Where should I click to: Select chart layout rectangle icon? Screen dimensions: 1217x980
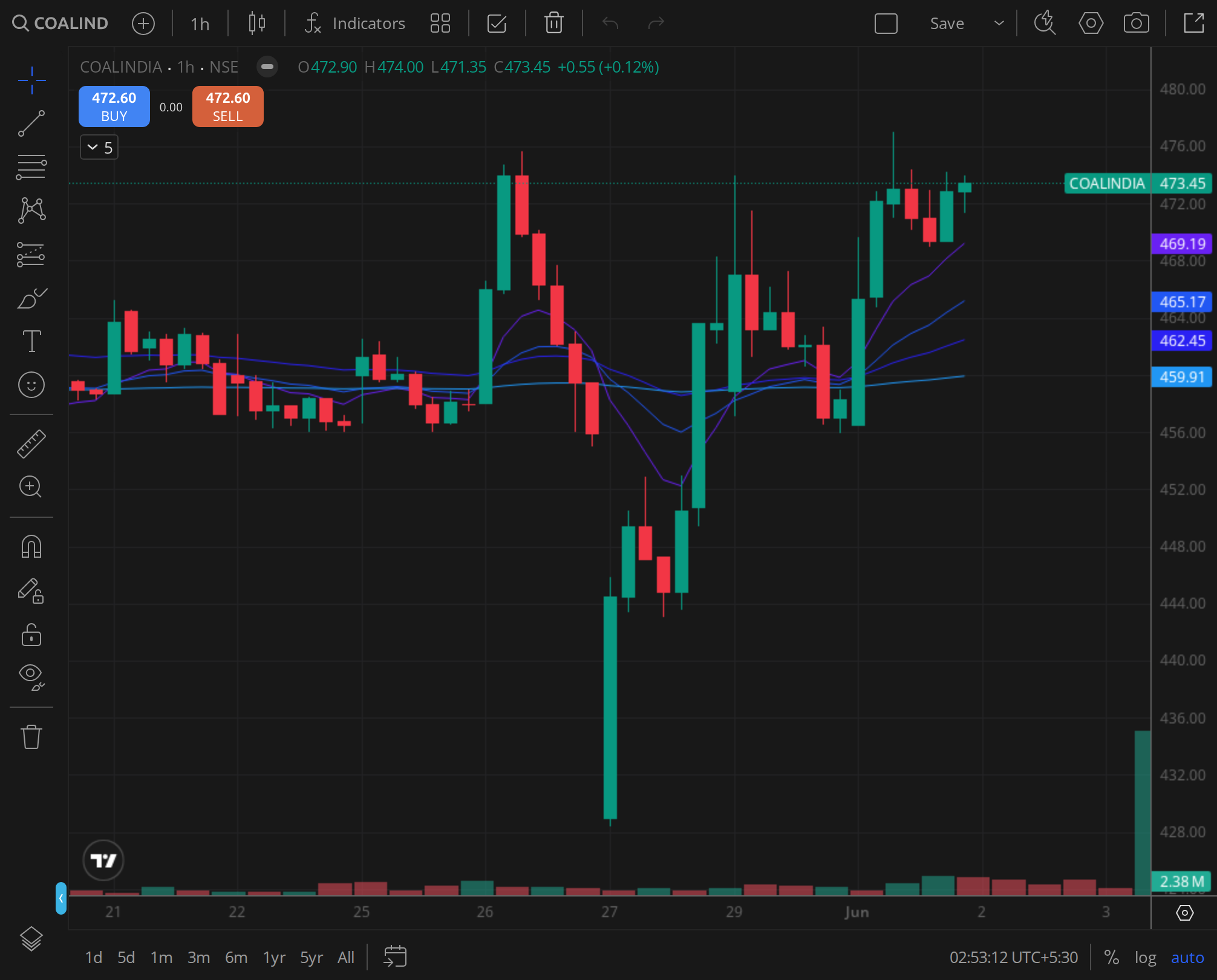886,24
